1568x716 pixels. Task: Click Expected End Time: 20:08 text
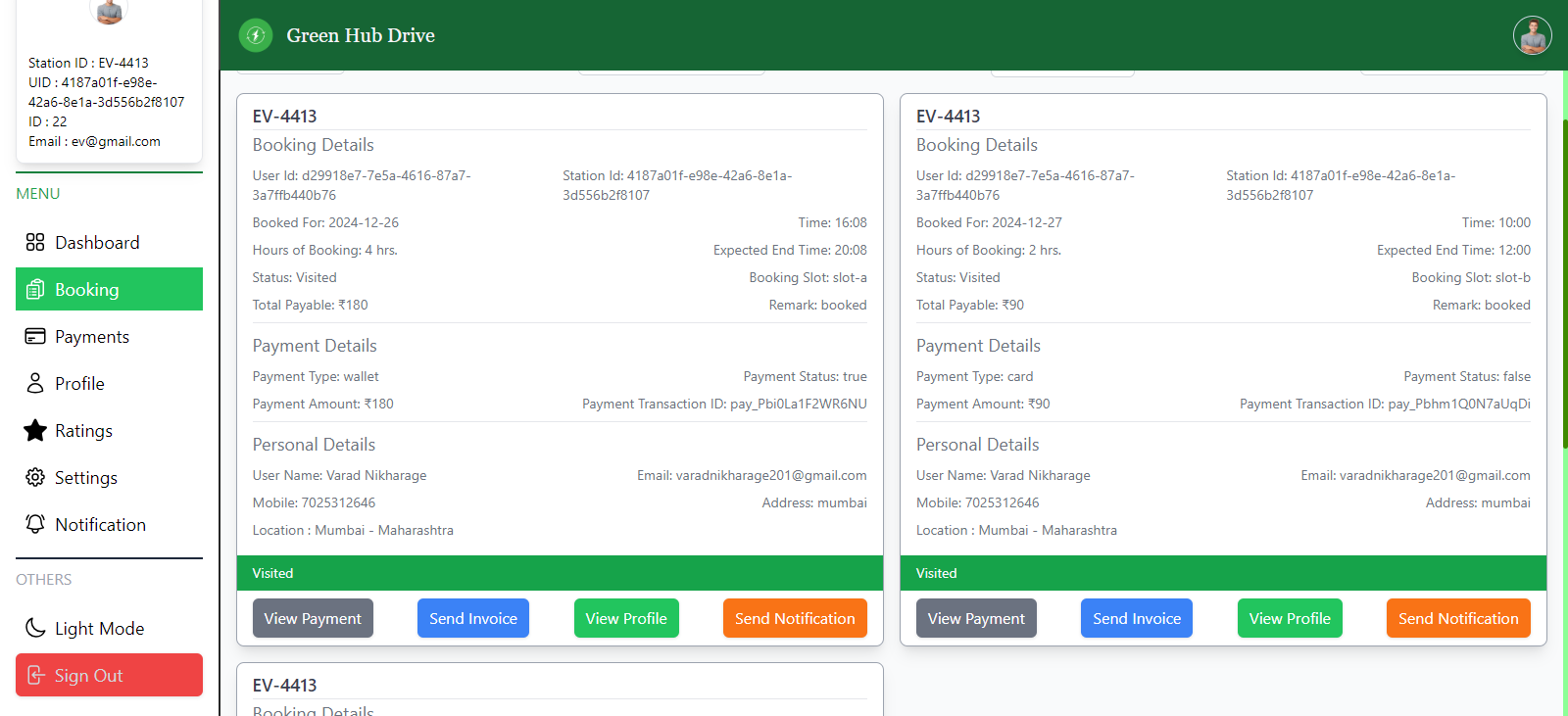790,250
